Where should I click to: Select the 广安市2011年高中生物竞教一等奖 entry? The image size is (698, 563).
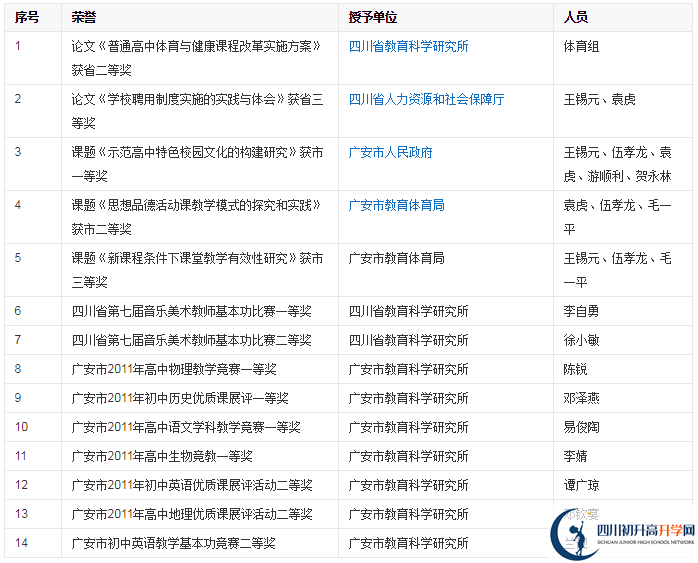click(161, 456)
